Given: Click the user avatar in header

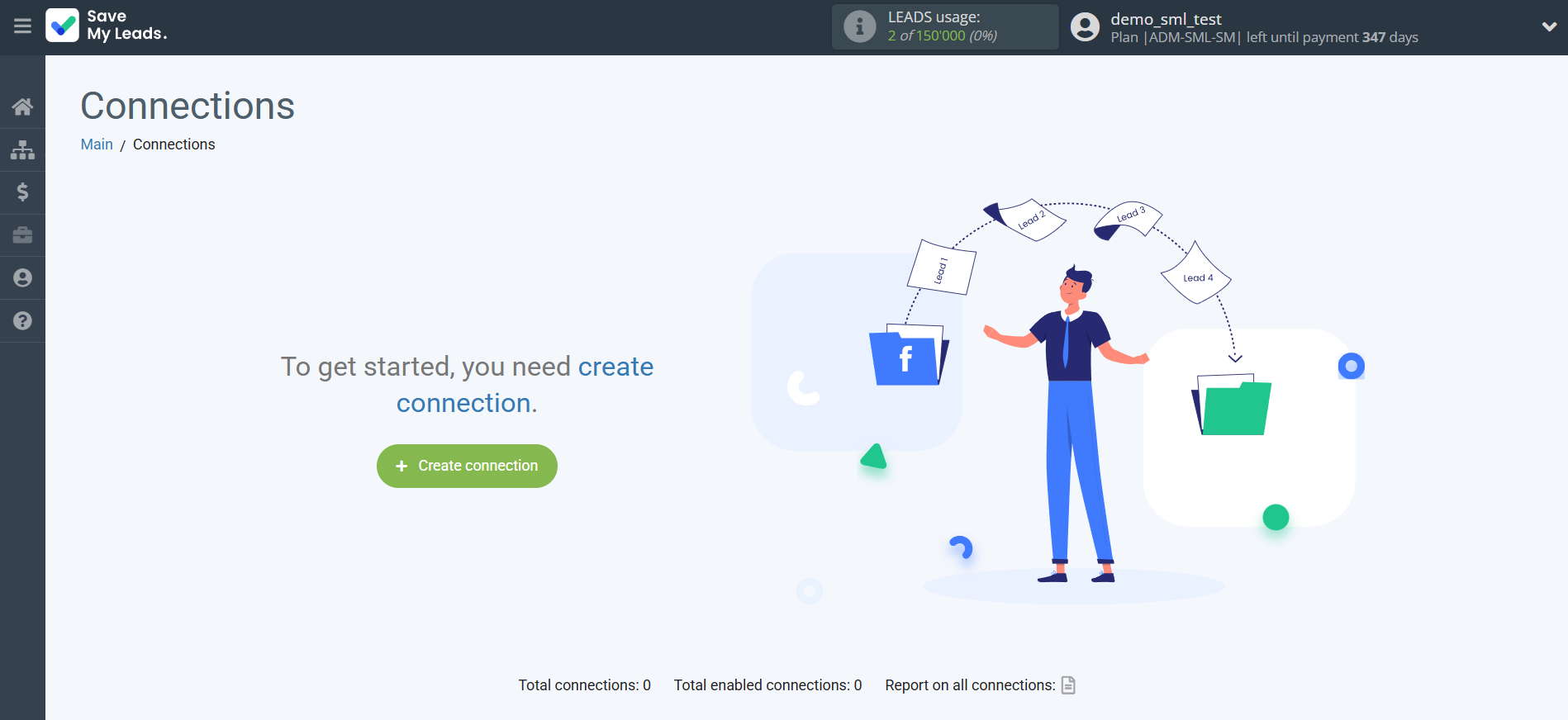Looking at the screenshot, I should (1085, 26).
